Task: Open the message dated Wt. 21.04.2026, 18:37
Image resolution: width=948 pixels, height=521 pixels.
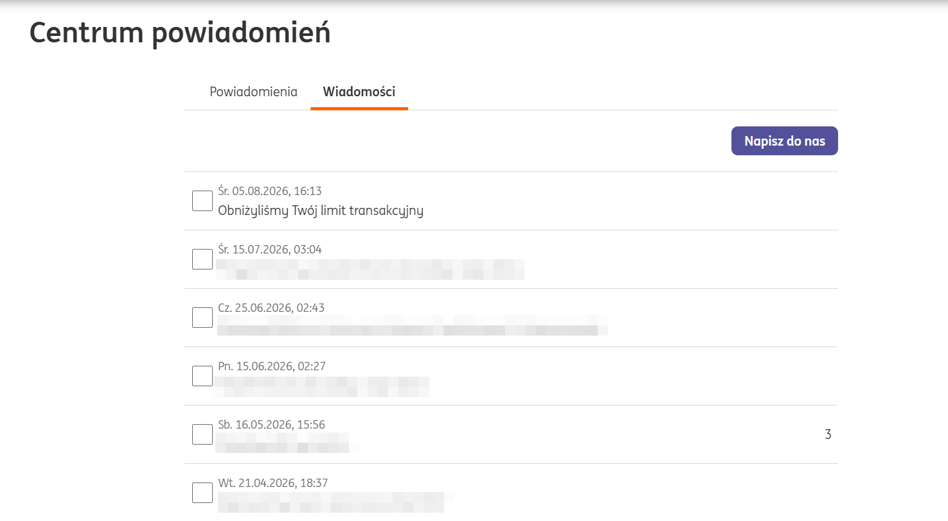Action: [511, 493]
